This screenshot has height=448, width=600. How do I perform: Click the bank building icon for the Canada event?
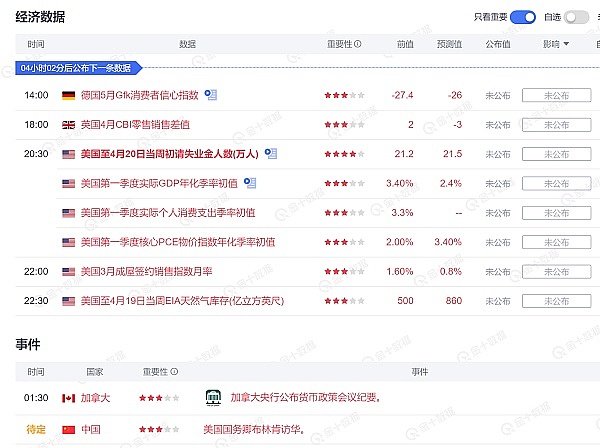coord(212,397)
